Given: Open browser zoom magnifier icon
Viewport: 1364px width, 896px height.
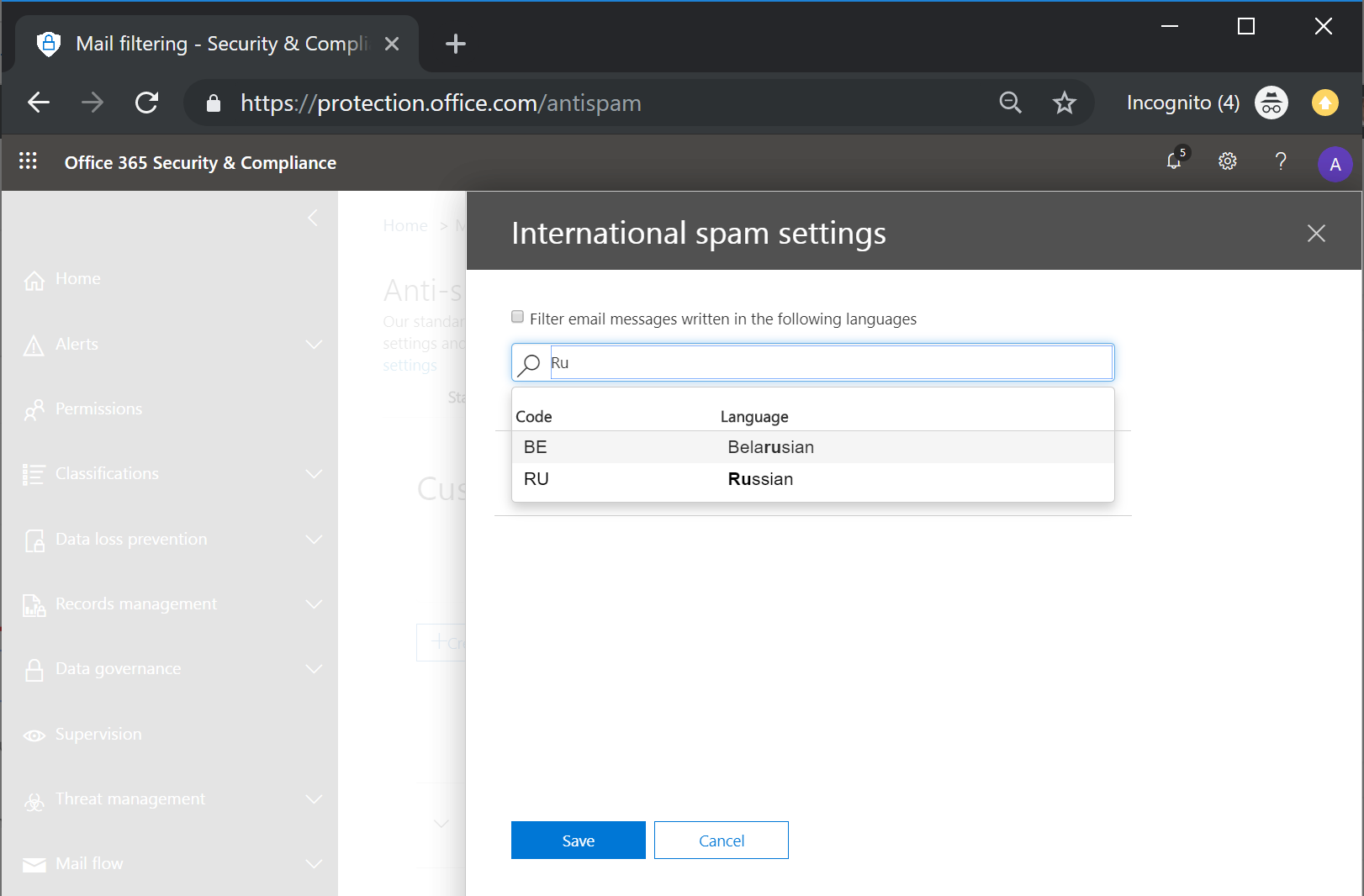Looking at the screenshot, I should [1010, 103].
